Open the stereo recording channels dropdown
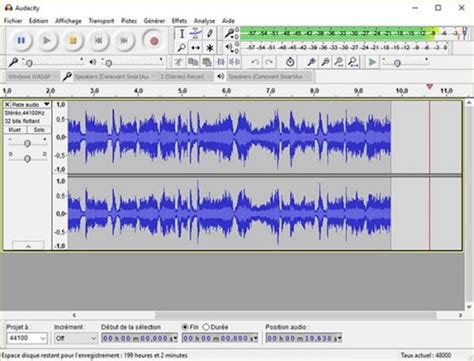474x361 pixels. coord(185,77)
